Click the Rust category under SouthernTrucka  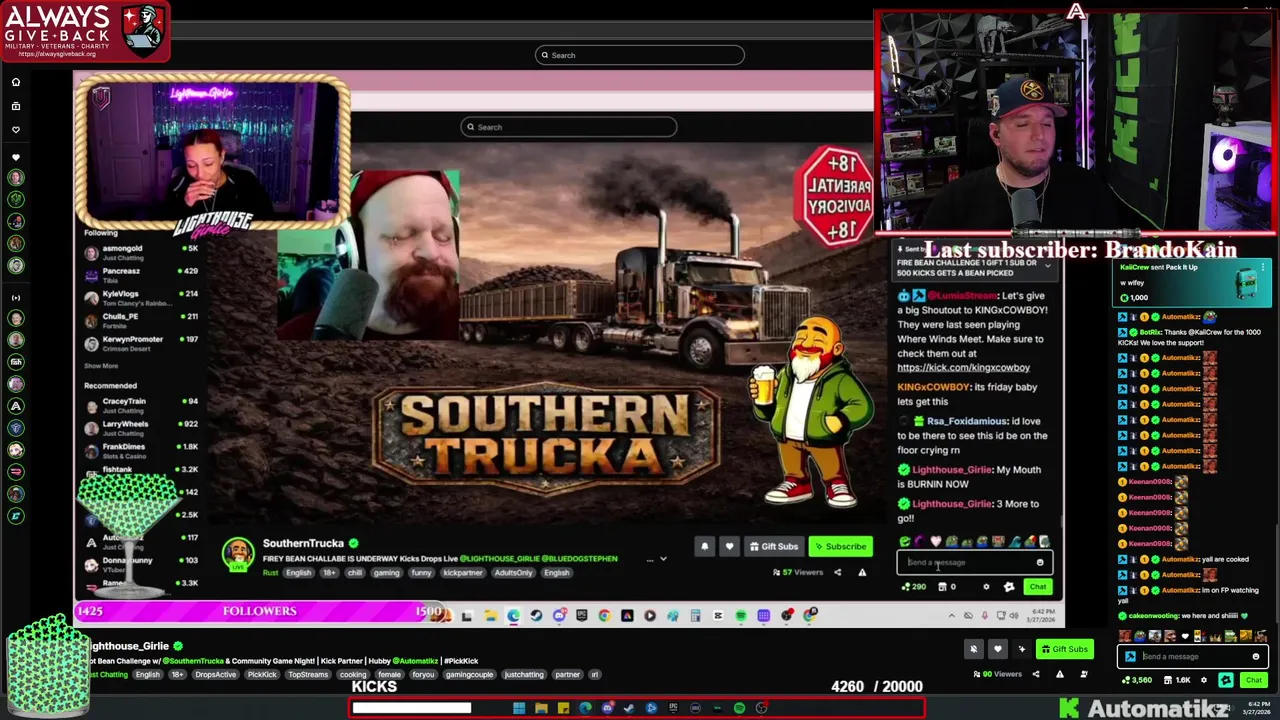click(x=270, y=573)
